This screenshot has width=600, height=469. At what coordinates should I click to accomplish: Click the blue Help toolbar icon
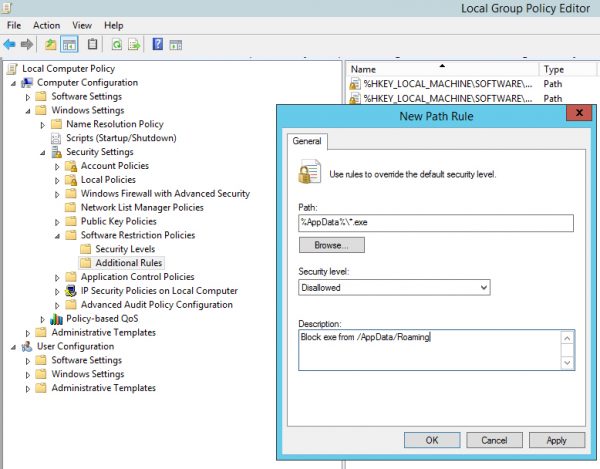click(158, 44)
